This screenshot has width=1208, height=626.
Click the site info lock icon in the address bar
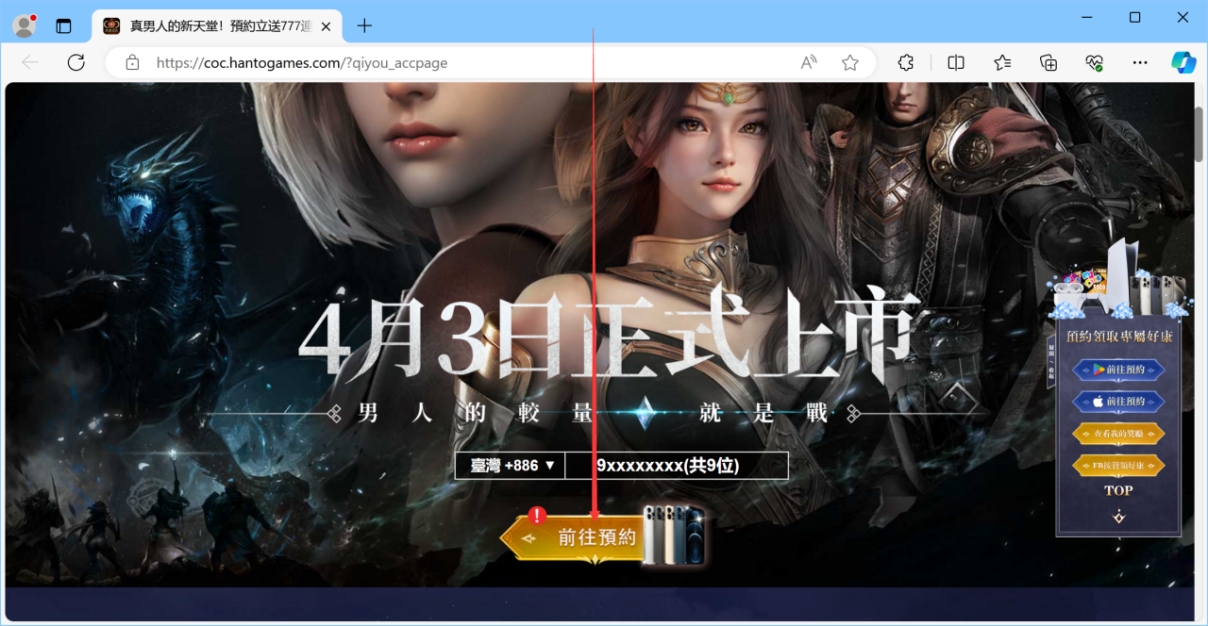coord(133,62)
